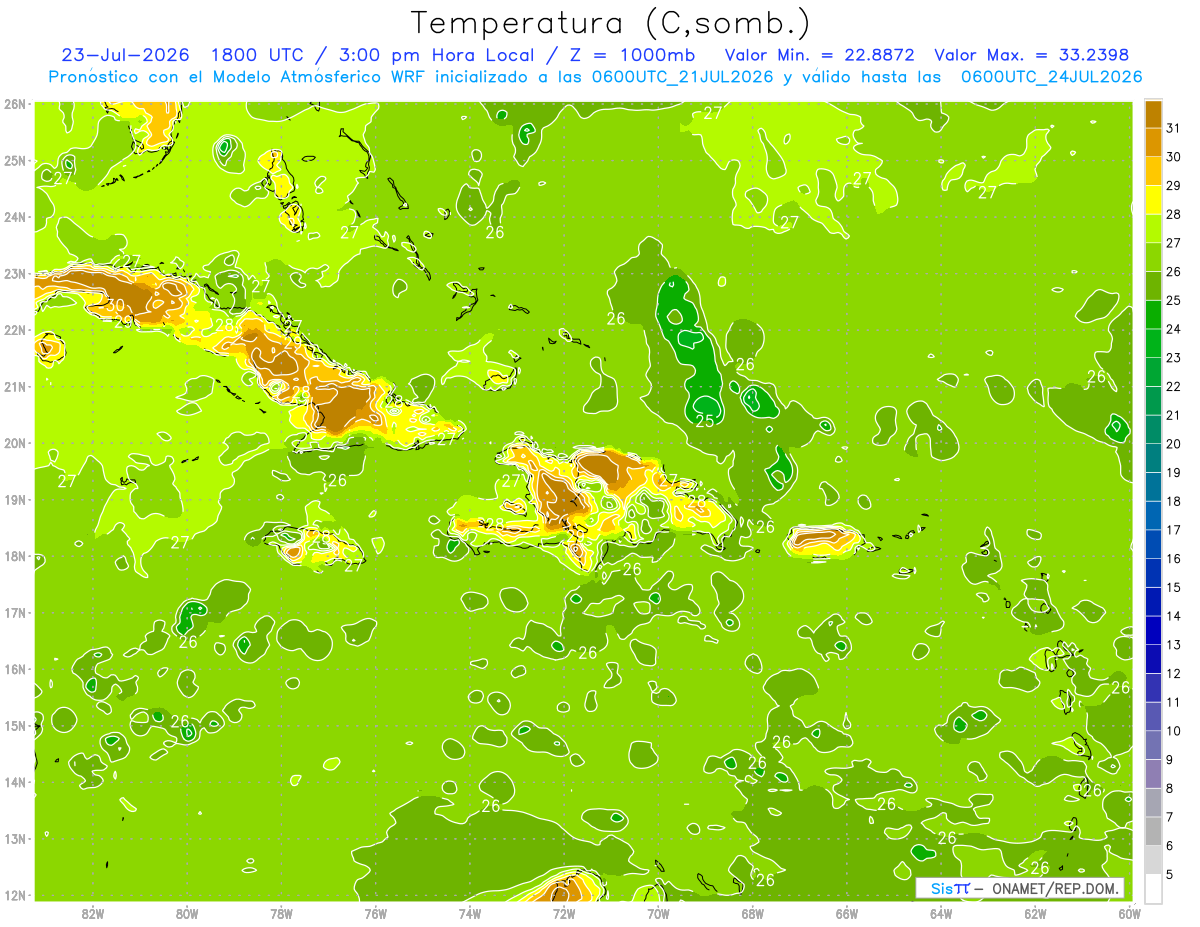
Task: Click the "18N" latitude axis label
Action: tap(14, 556)
